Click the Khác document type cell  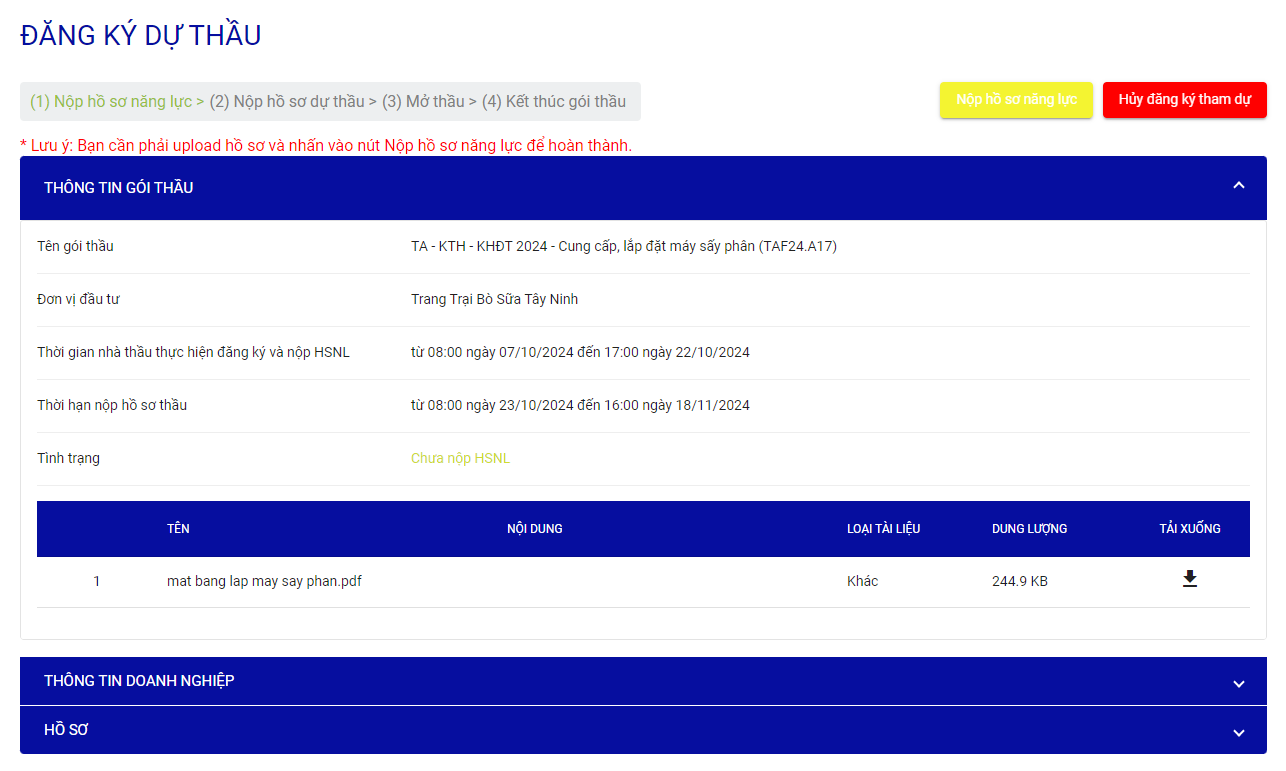(x=862, y=581)
